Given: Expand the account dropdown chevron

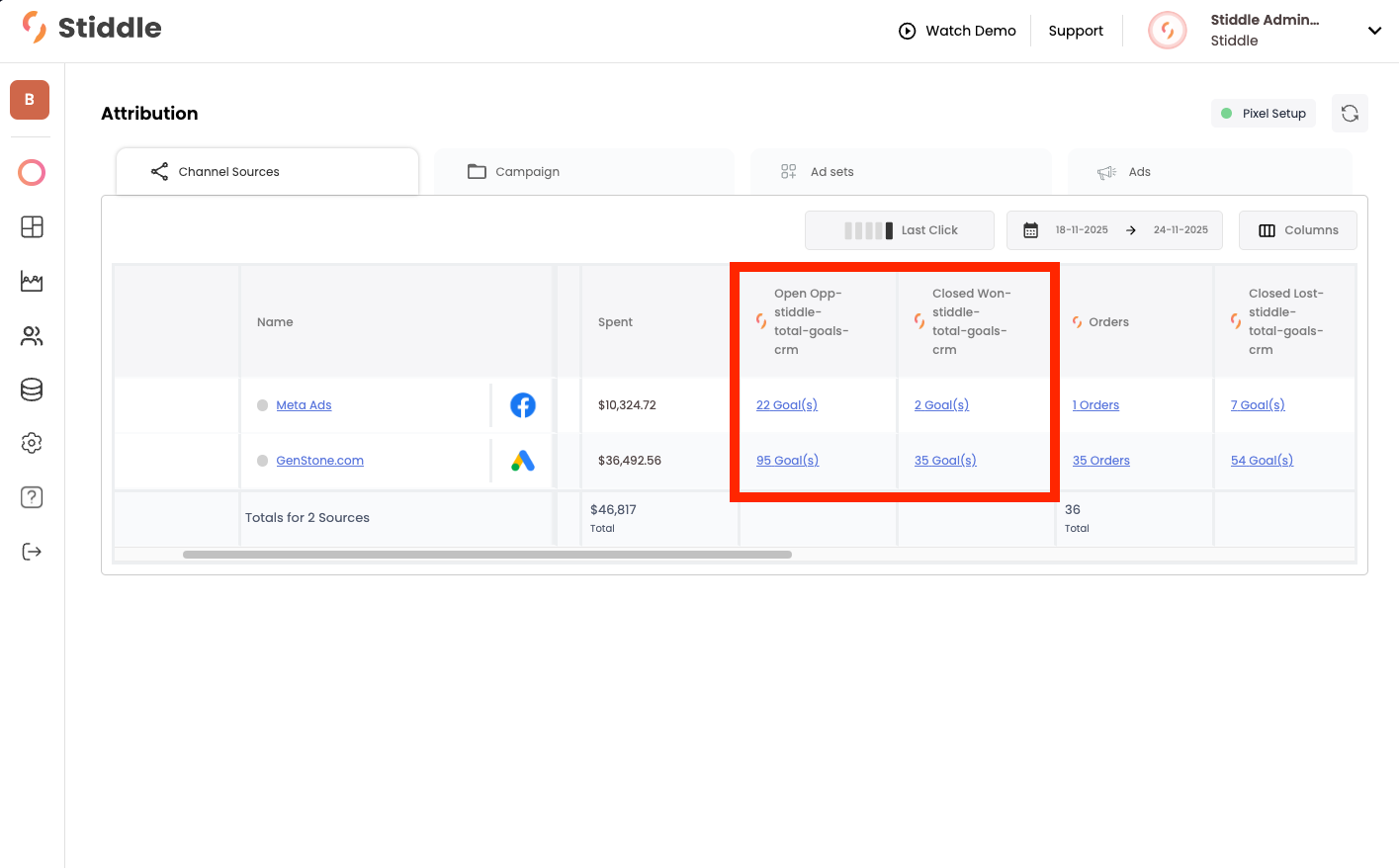Looking at the screenshot, I should (1374, 31).
